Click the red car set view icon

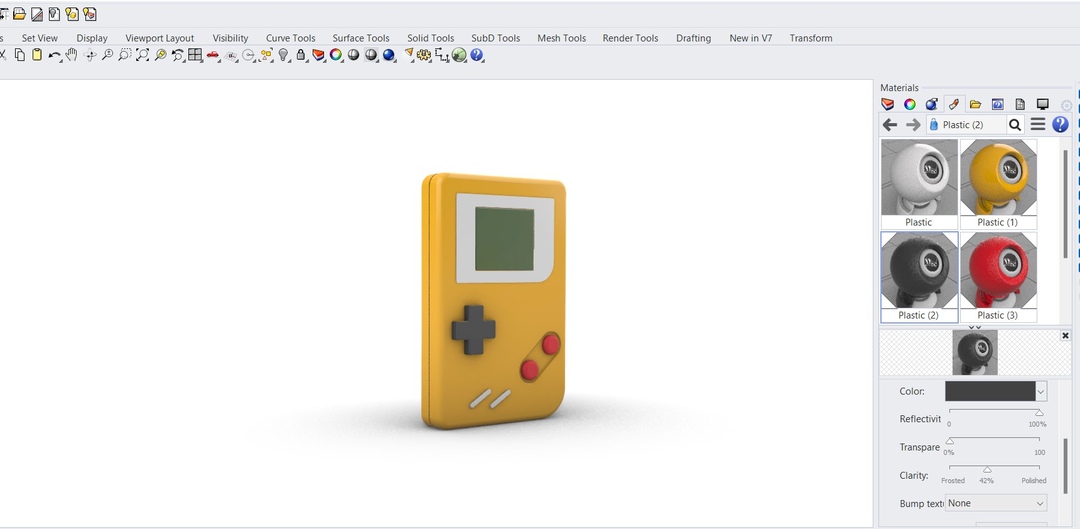213,55
